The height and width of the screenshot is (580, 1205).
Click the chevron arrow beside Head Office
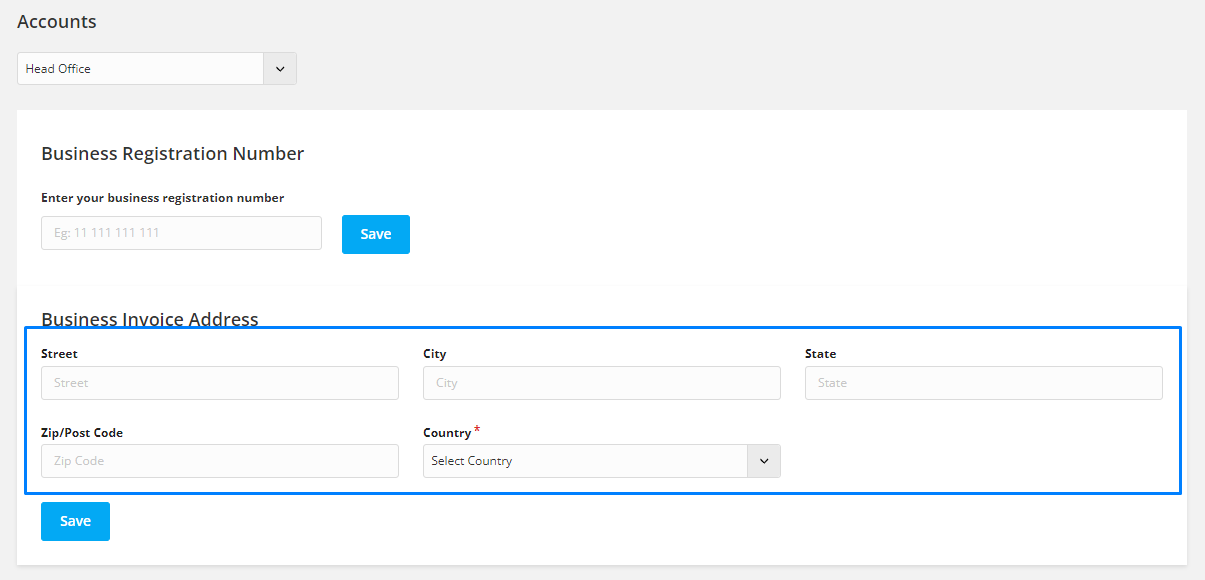280,69
